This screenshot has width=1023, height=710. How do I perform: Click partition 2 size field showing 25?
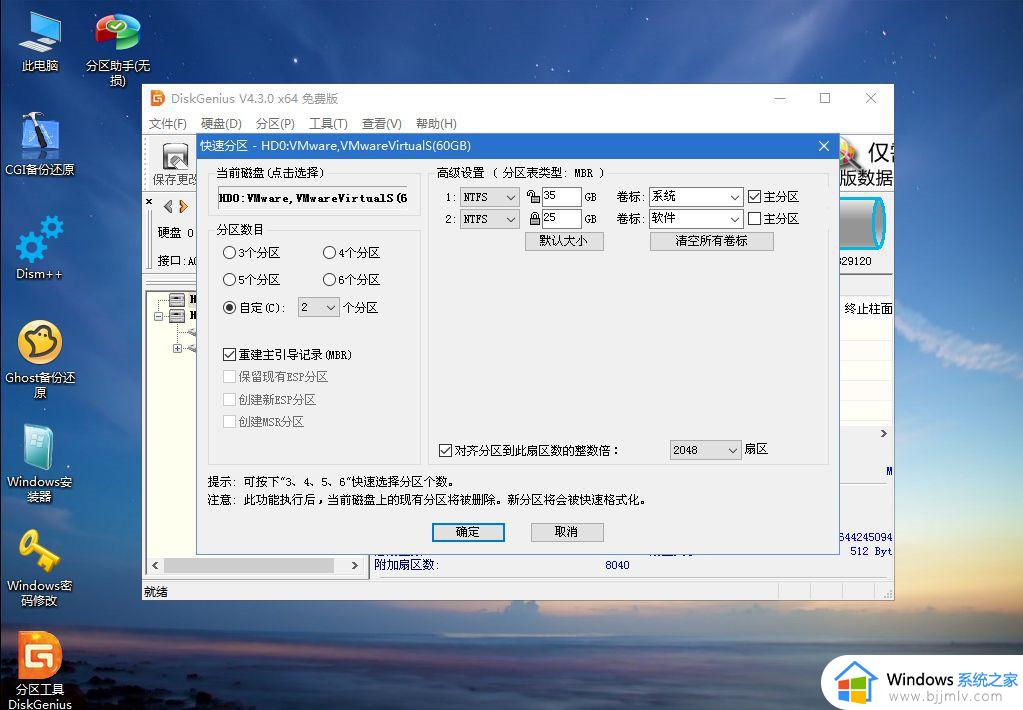561,219
